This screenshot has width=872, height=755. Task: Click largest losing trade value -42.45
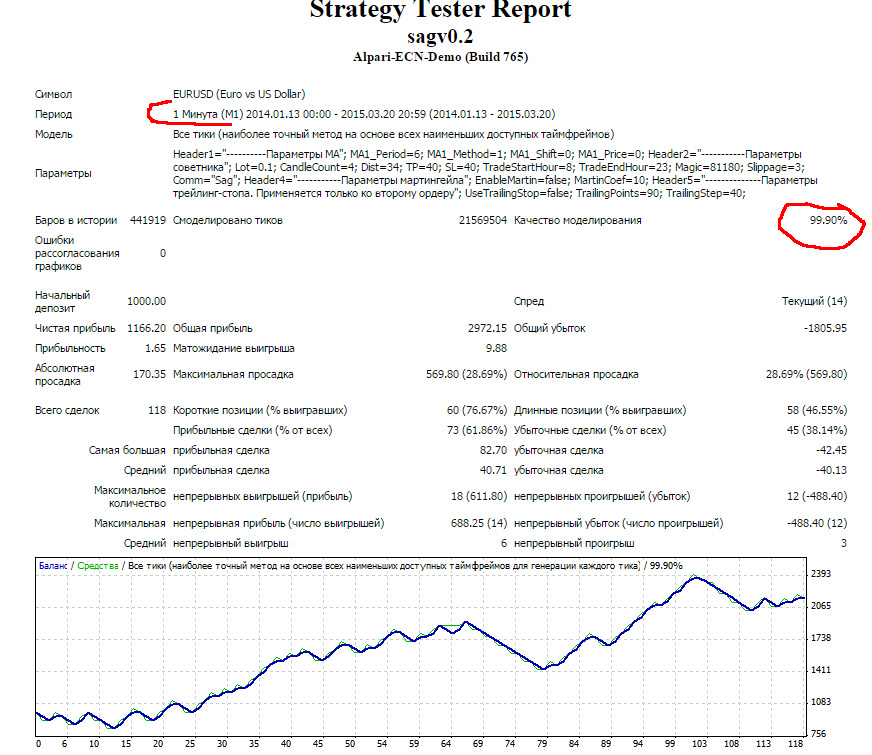click(x=831, y=450)
